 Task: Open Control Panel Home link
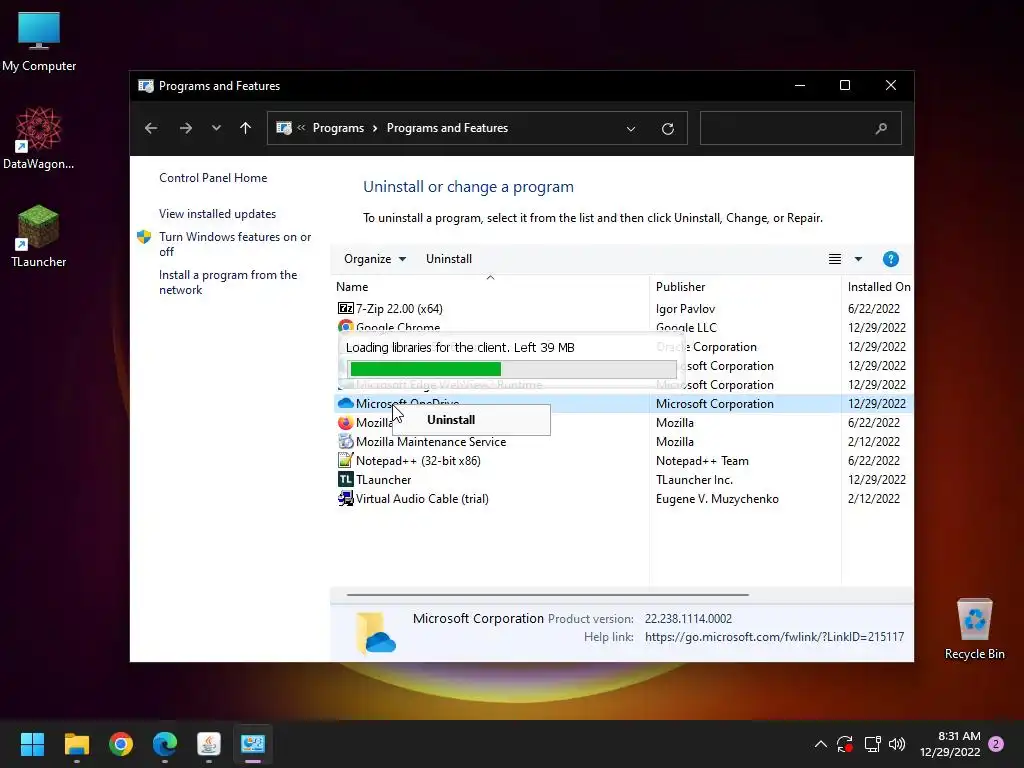coord(213,178)
